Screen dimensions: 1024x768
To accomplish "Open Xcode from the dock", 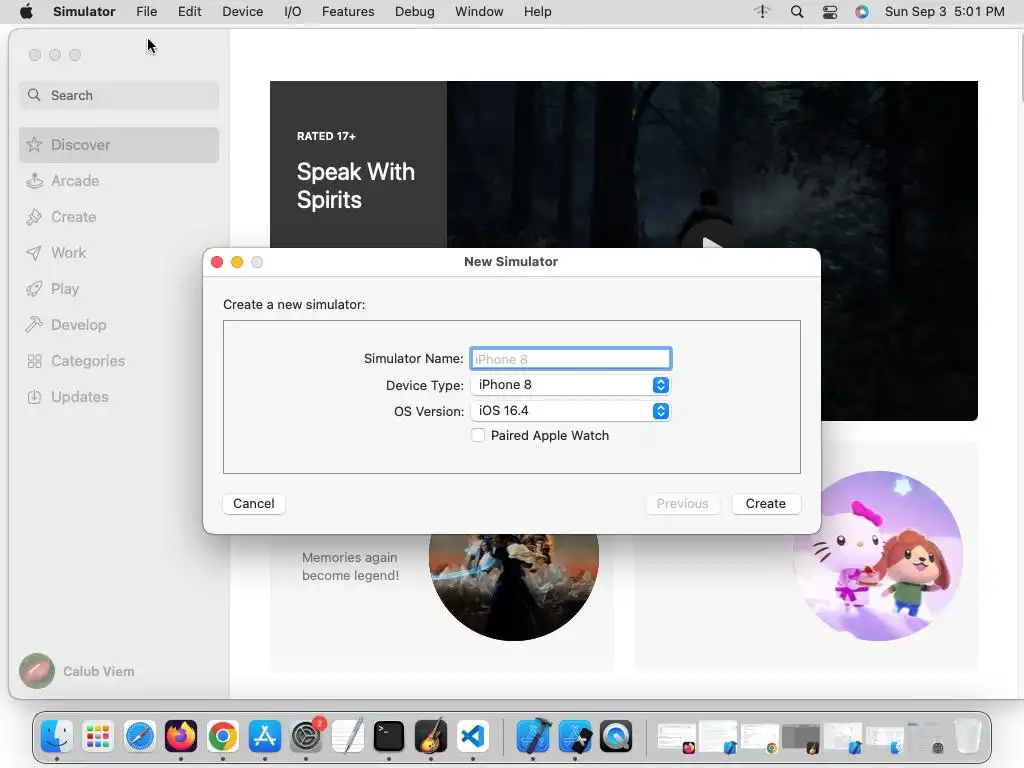I will click(x=533, y=737).
